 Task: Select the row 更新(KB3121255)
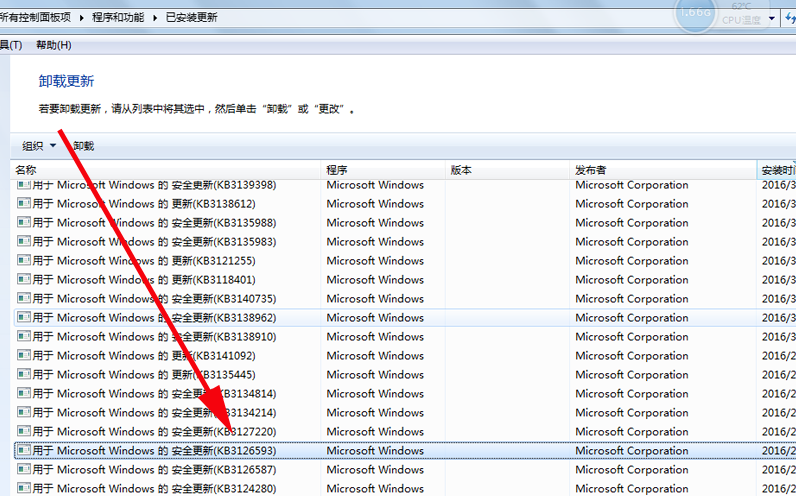(405, 260)
